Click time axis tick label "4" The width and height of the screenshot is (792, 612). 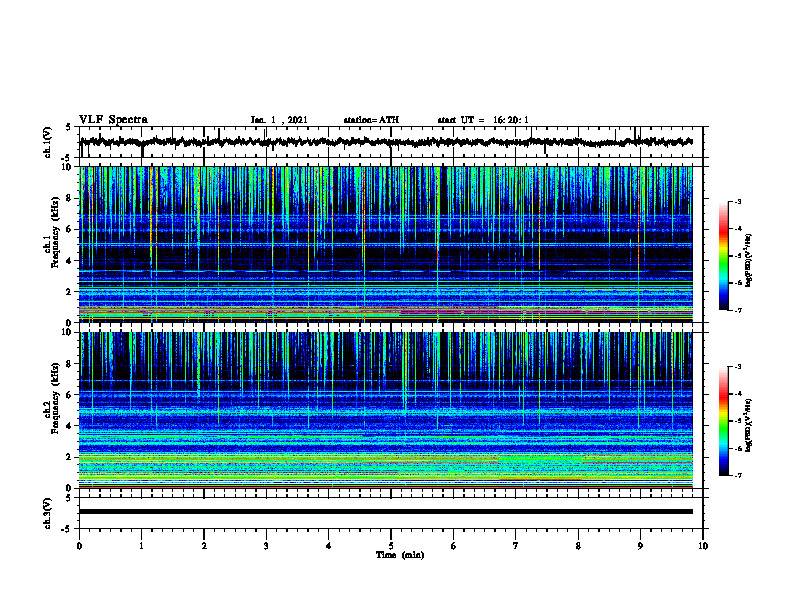(329, 546)
